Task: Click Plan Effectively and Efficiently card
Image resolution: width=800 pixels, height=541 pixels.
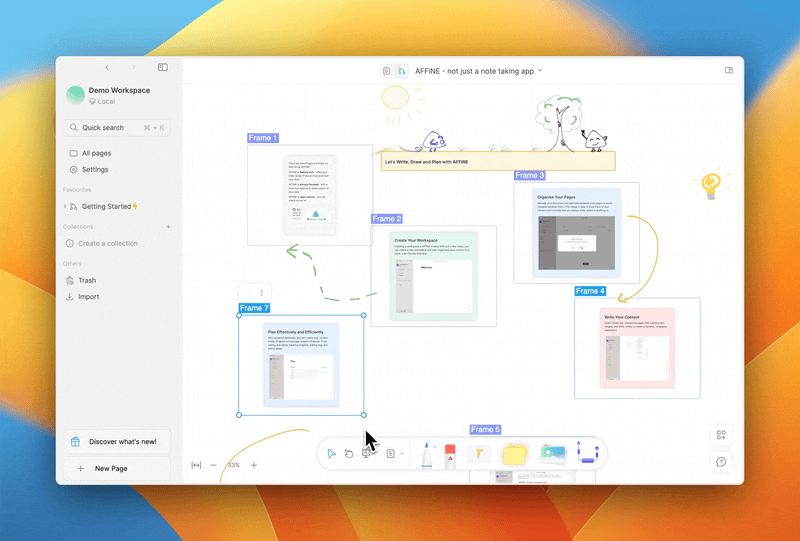Action: pos(301,365)
